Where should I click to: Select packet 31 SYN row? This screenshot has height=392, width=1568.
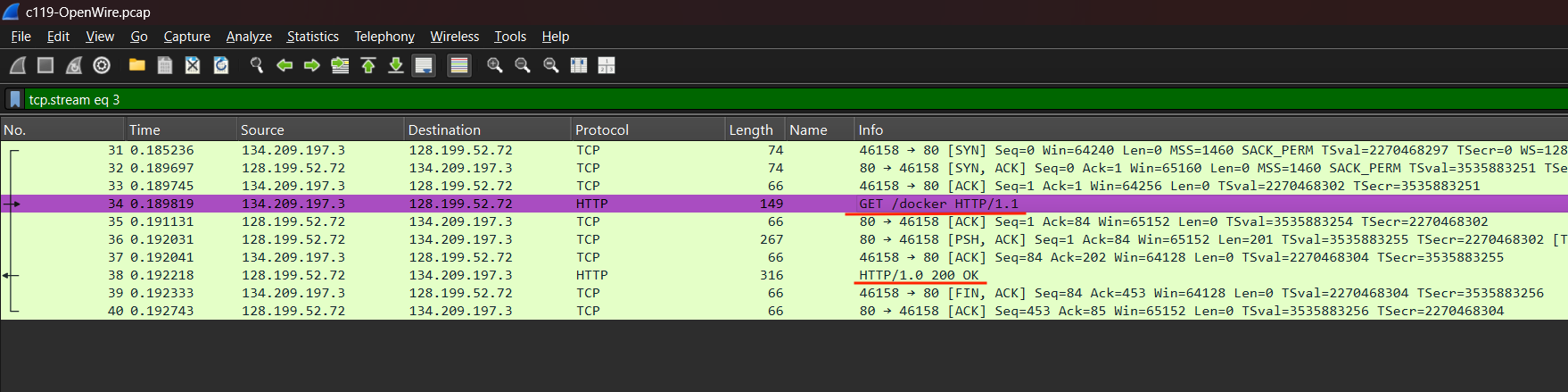tap(784, 150)
